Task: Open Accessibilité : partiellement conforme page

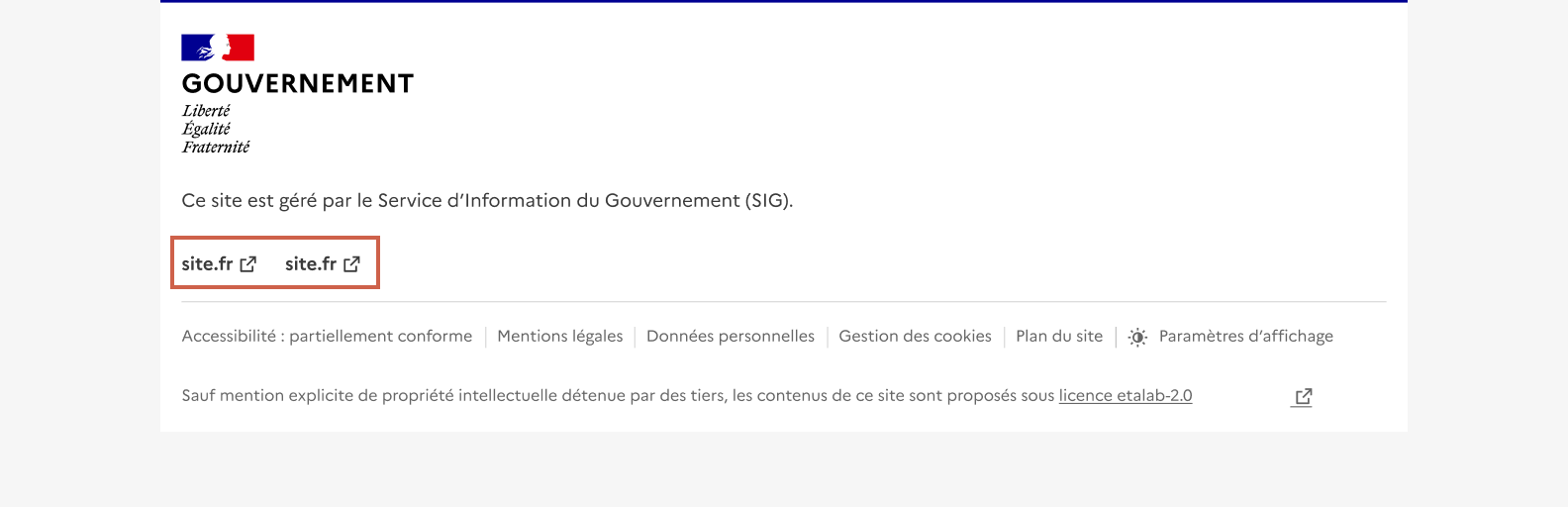Action: [x=327, y=337]
